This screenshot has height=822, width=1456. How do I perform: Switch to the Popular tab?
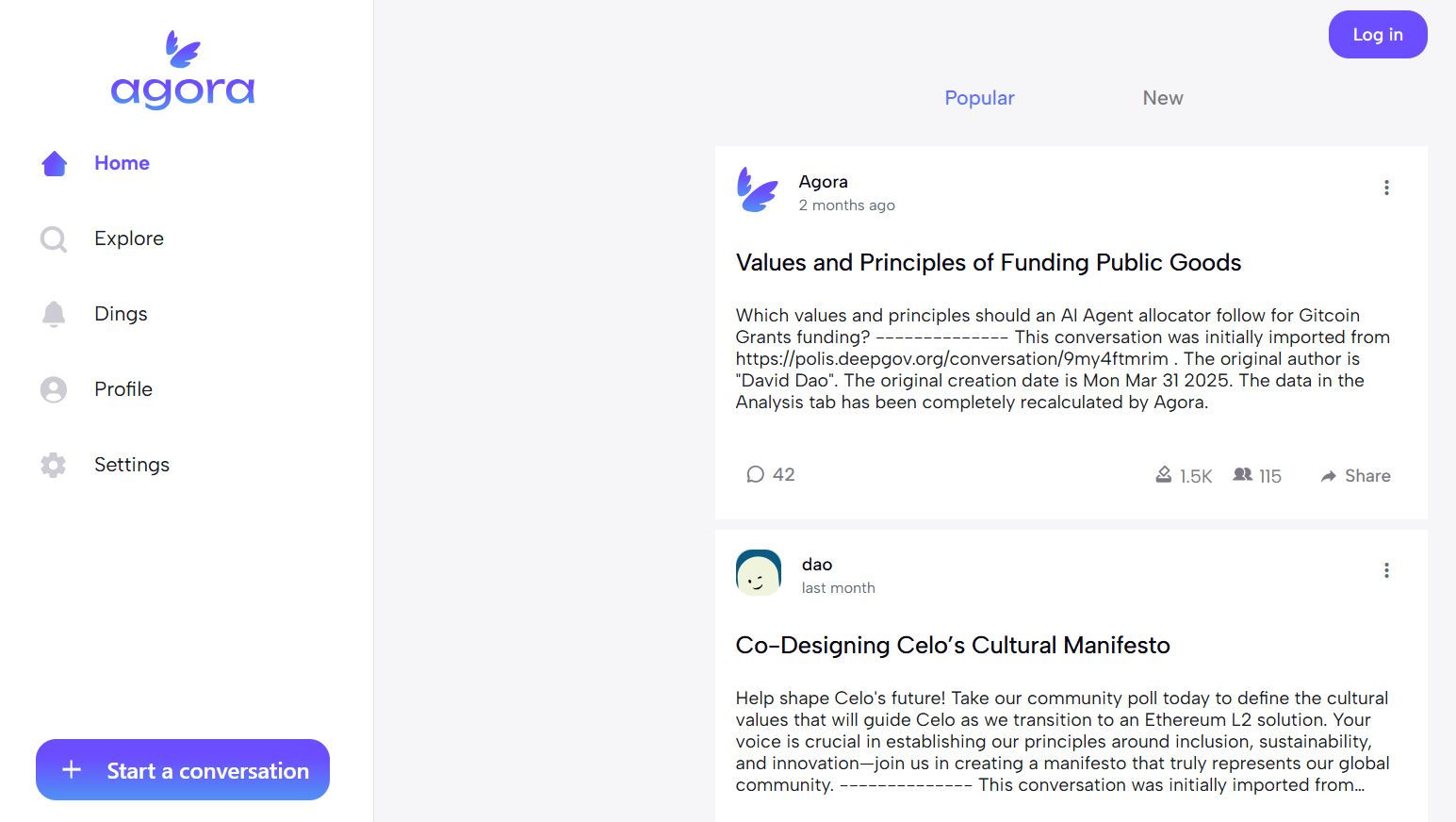(979, 98)
